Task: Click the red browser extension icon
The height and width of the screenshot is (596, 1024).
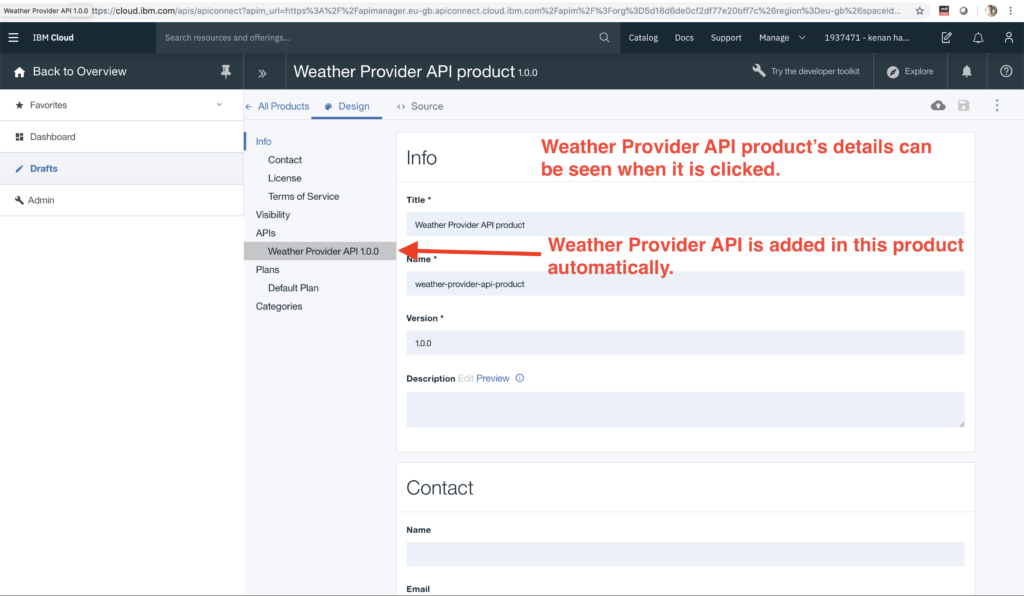Action: point(944,10)
